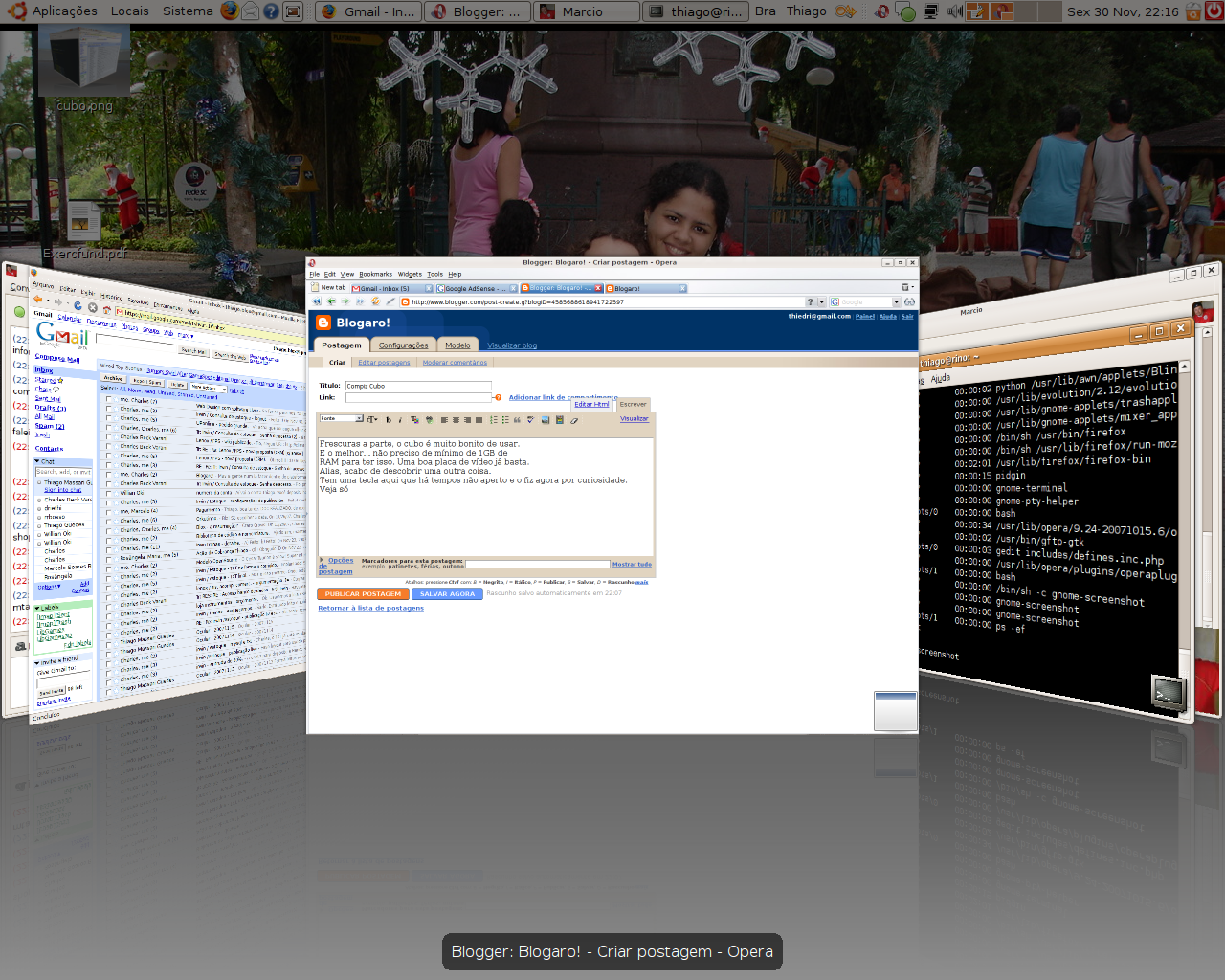Open Opera address bar dropdown arrow

tap(821, 301)
